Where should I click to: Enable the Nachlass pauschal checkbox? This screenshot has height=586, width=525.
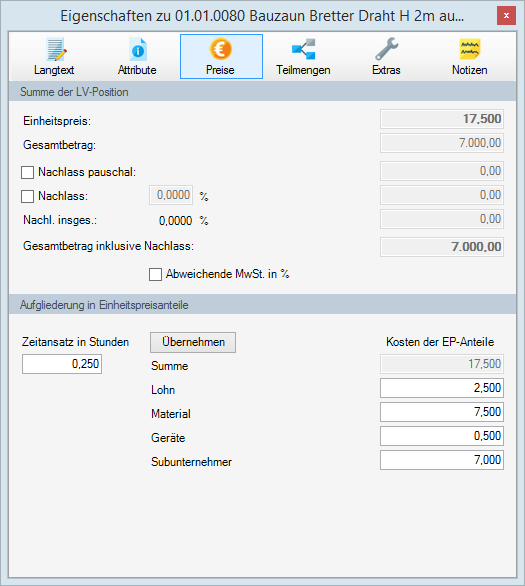coord(27,173)
